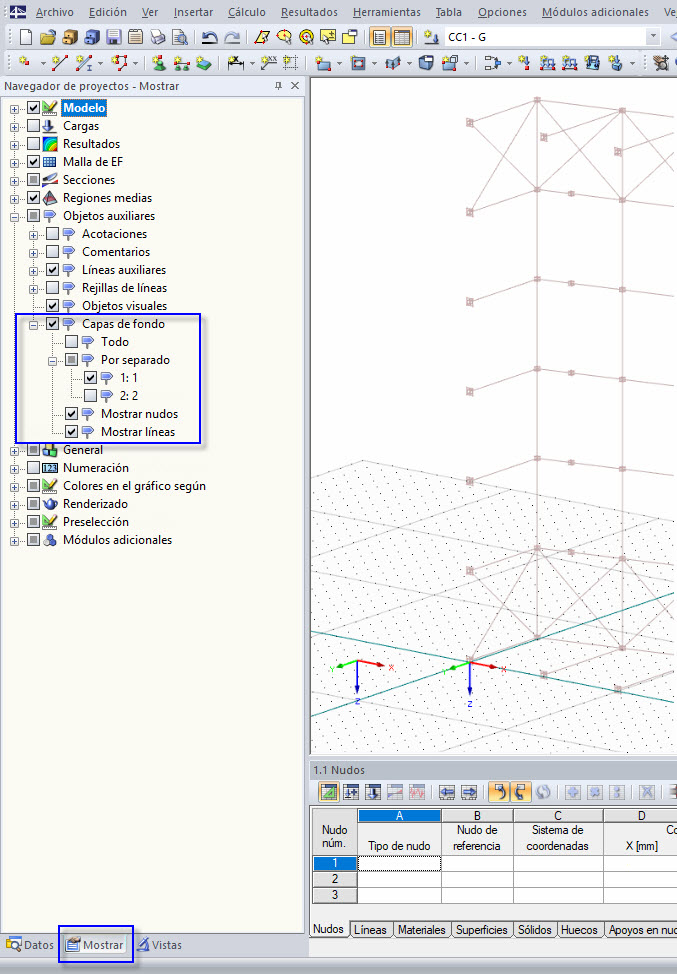Click the nodal support icon
677x974 pixels.
[159, 62]
